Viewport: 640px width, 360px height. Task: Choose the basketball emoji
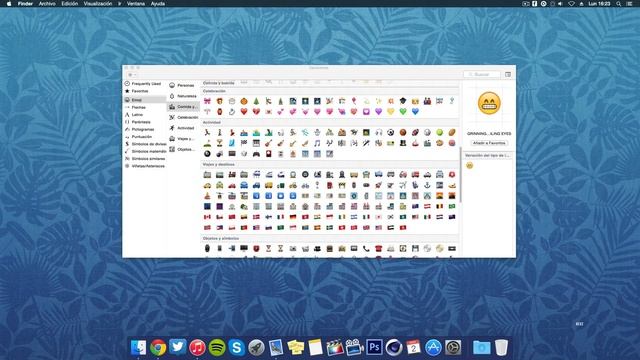[403, 132]
